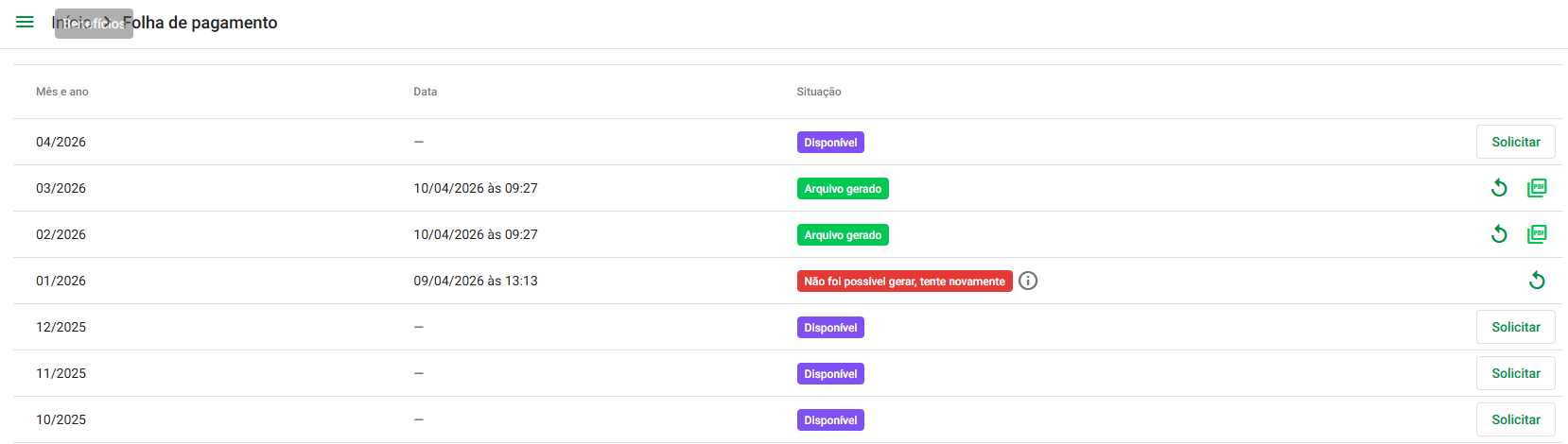The width and height of the screenshot is (1568, 444).
Task: Click the red error badge for 01/2026
Action: 905,282
